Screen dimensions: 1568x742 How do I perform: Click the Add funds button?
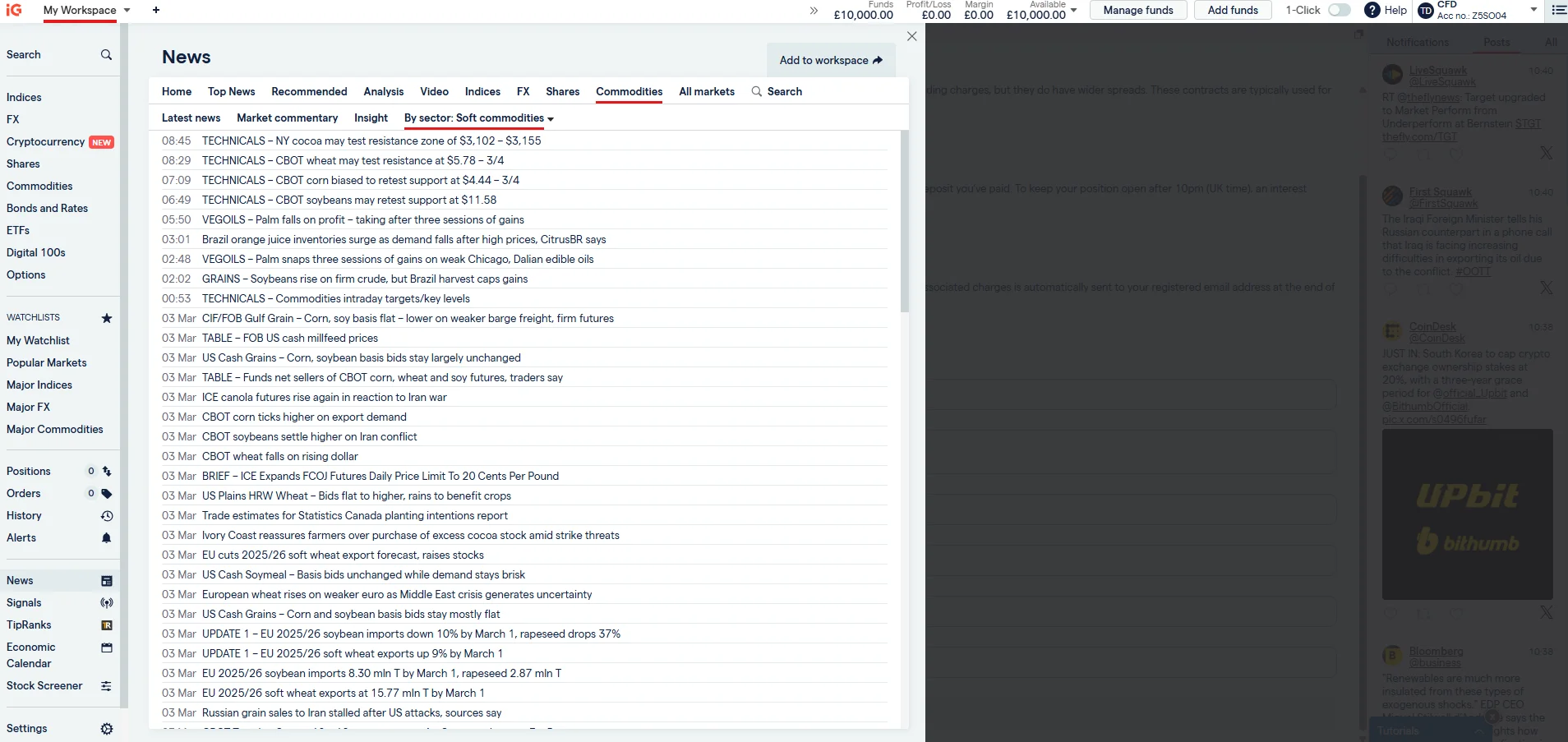point(1232,10)
